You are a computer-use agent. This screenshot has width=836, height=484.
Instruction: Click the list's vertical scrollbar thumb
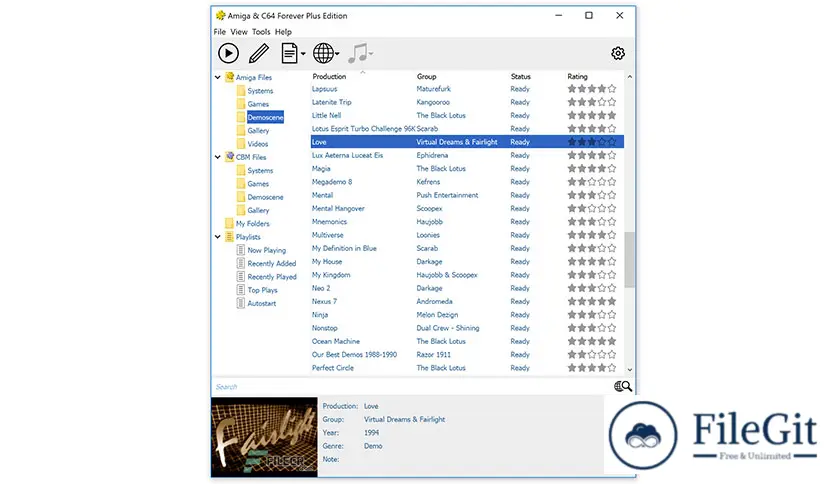(x=630, y=260)
